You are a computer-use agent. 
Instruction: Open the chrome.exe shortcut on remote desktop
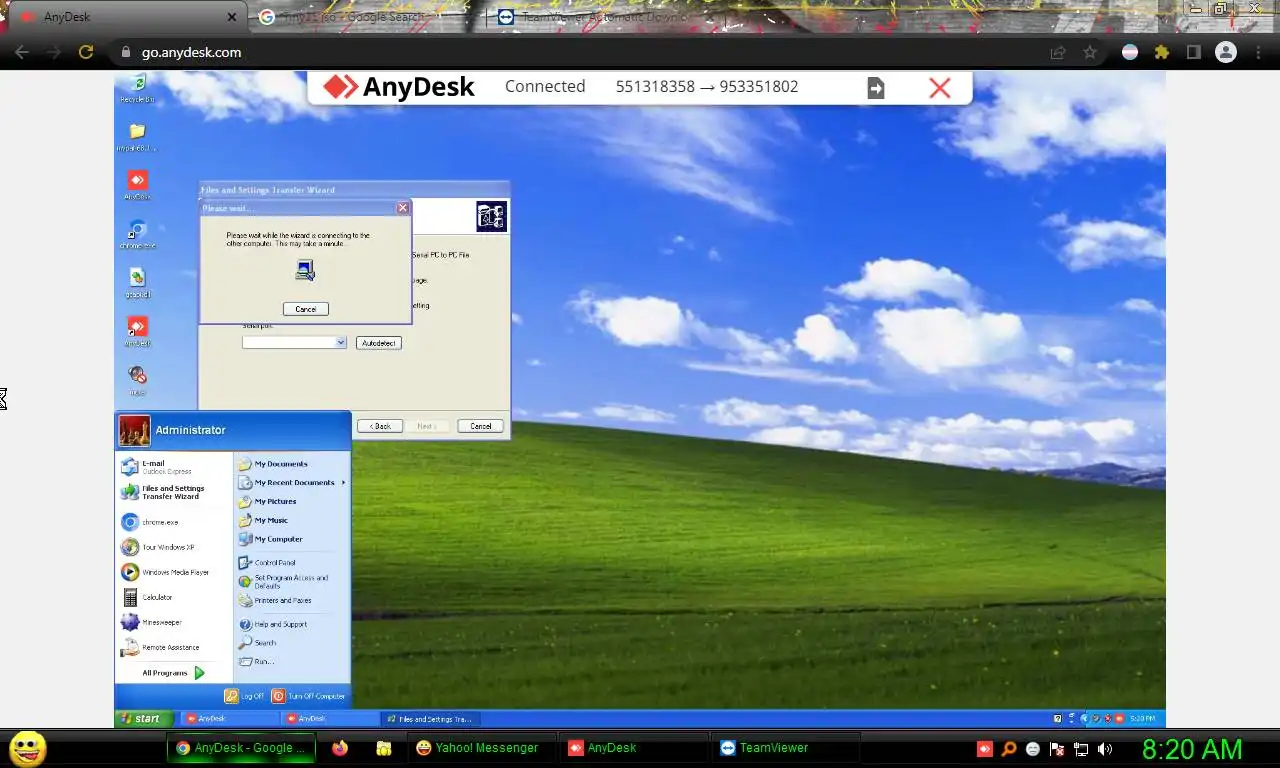tap(137, 234)
